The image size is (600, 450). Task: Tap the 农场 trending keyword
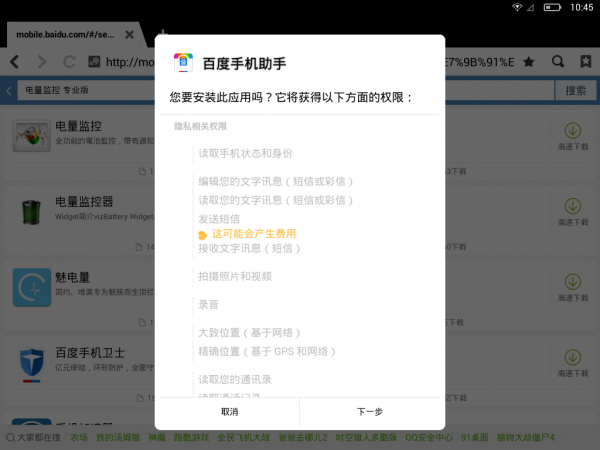(79, 437)
